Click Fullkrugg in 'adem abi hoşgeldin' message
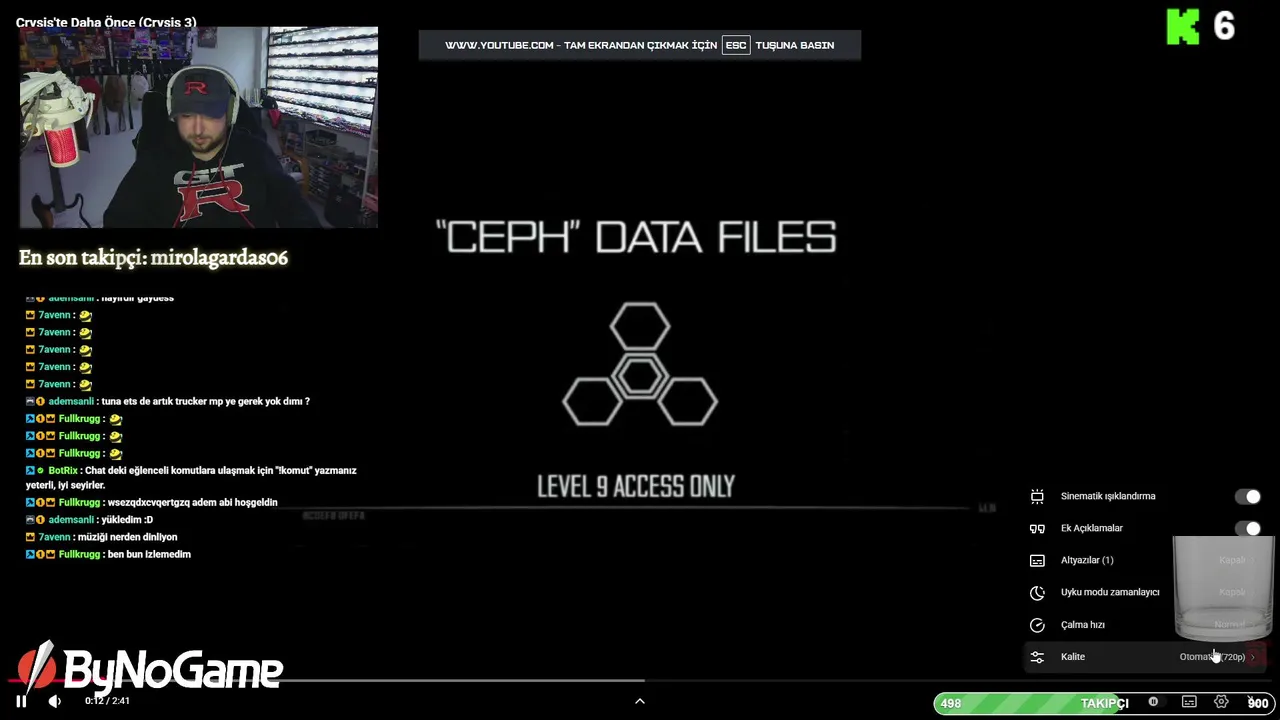 coord(80,502)
